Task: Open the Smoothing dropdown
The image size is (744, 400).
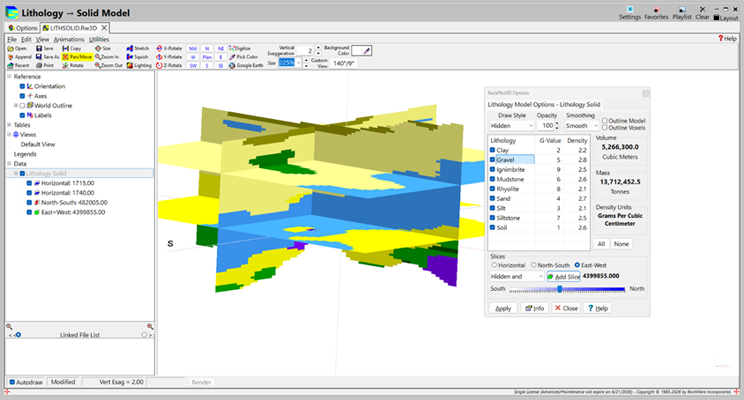Action: point(582,126)
